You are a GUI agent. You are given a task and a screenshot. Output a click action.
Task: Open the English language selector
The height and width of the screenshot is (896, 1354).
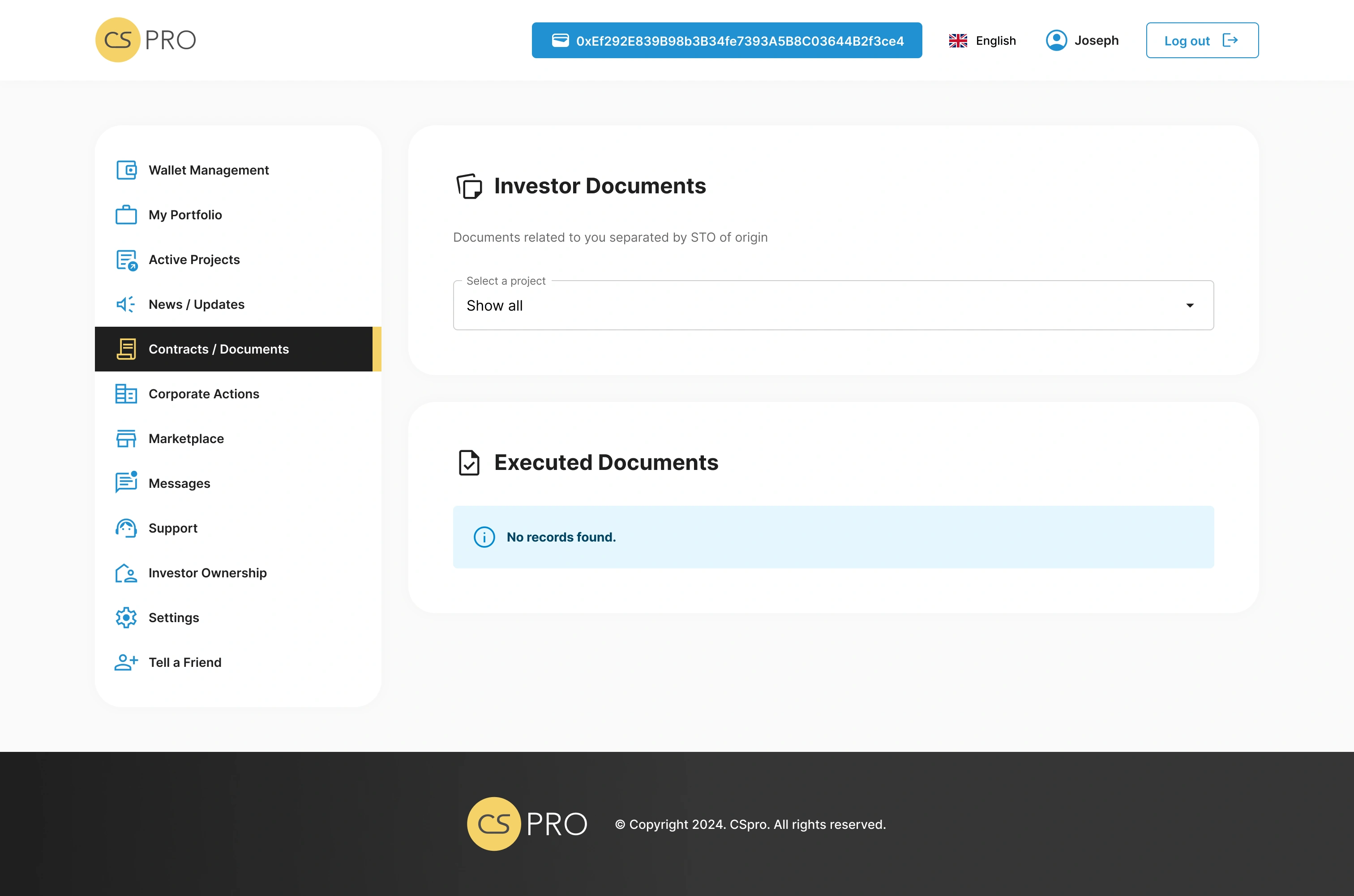point(982,41)
